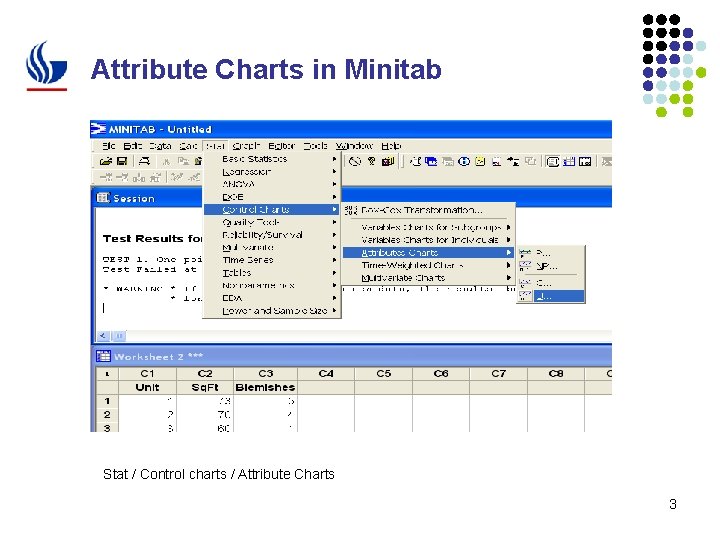The width and height of the screenshot is (720, 540).
Task: Click the Cut scissors toolbar icon
Action: 167,161
